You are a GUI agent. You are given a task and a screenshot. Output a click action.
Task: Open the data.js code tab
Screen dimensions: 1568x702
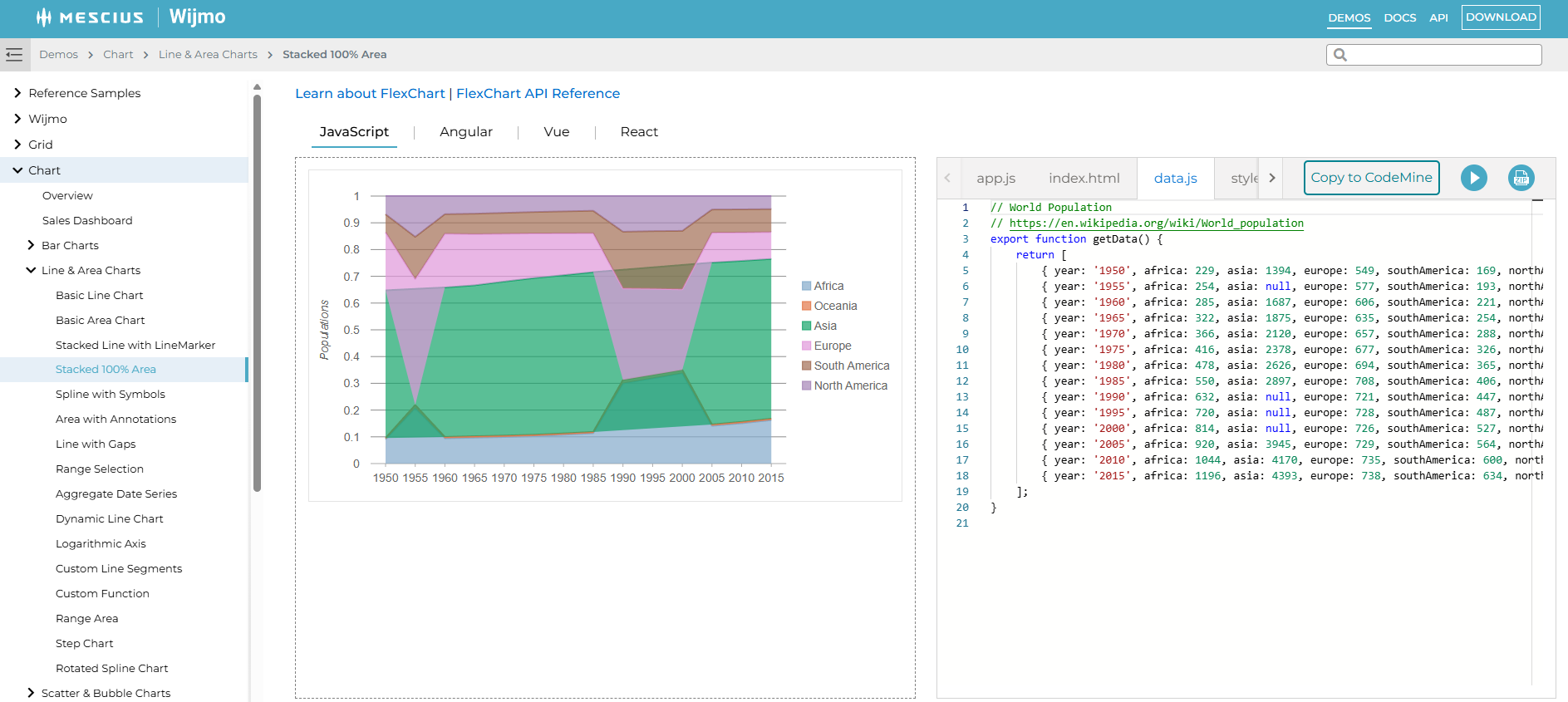point(1175,179)
